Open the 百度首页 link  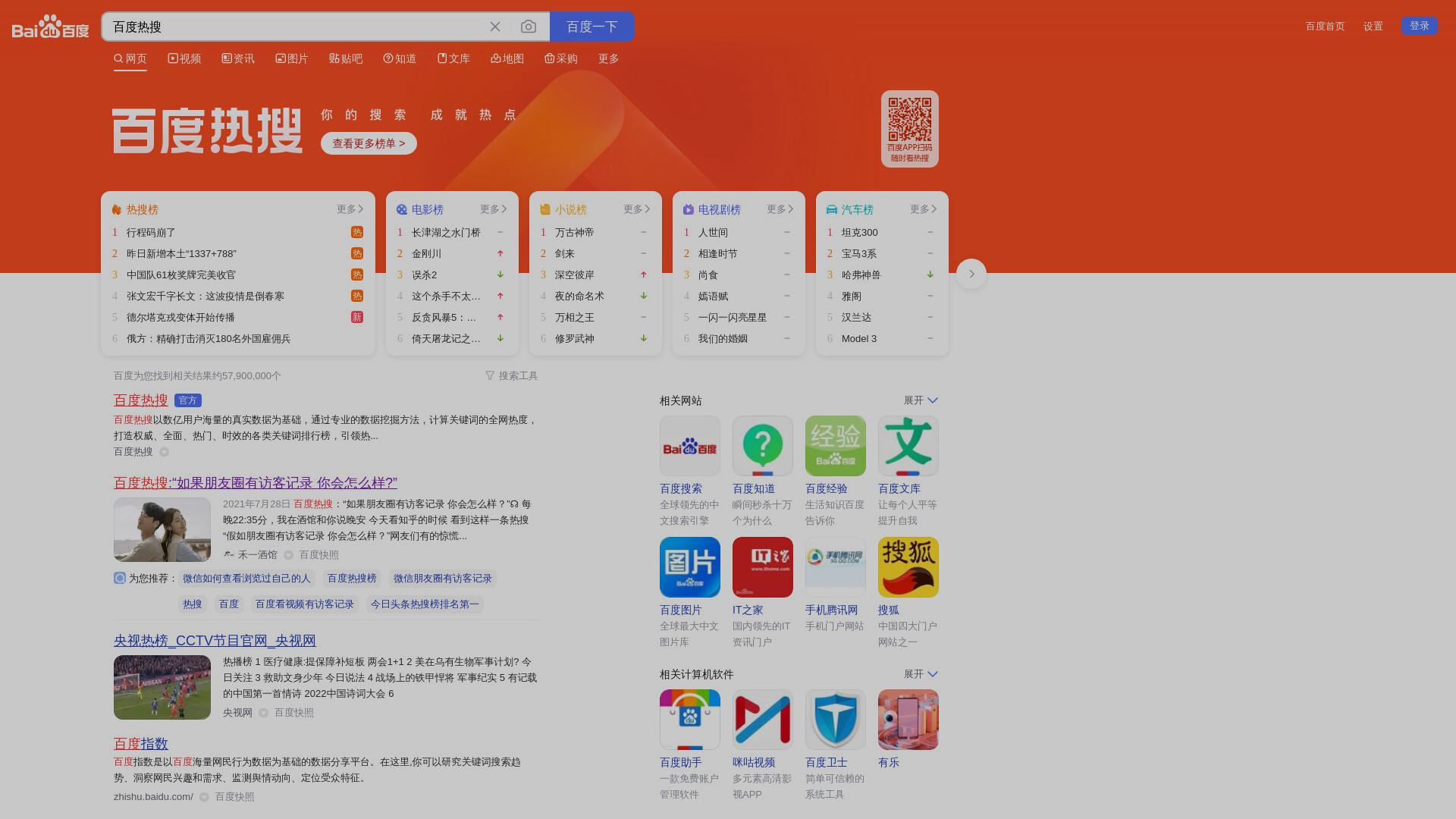pos(1325,26)
